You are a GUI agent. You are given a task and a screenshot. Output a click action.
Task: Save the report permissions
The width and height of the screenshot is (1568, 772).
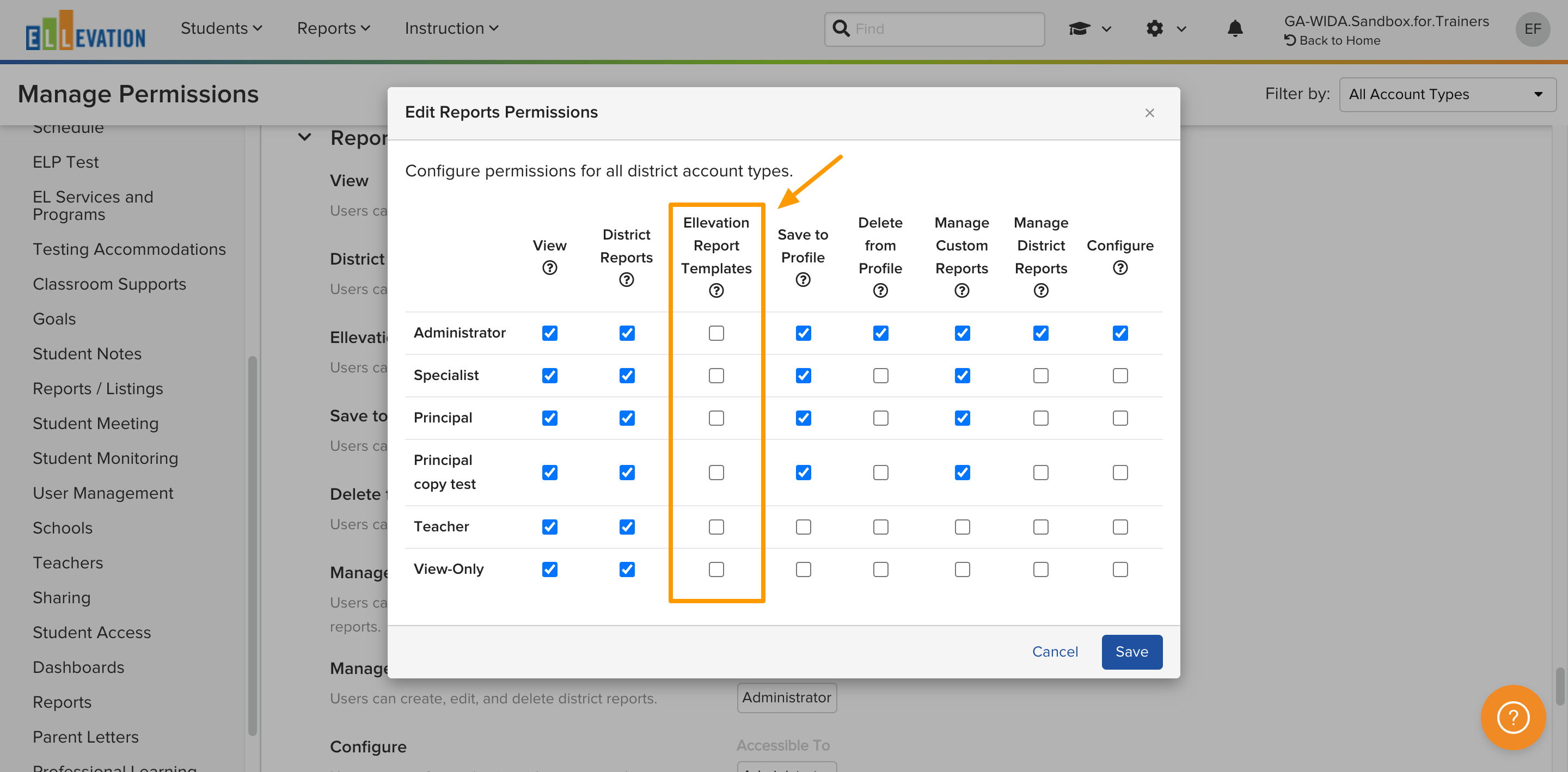[1131, 652]
